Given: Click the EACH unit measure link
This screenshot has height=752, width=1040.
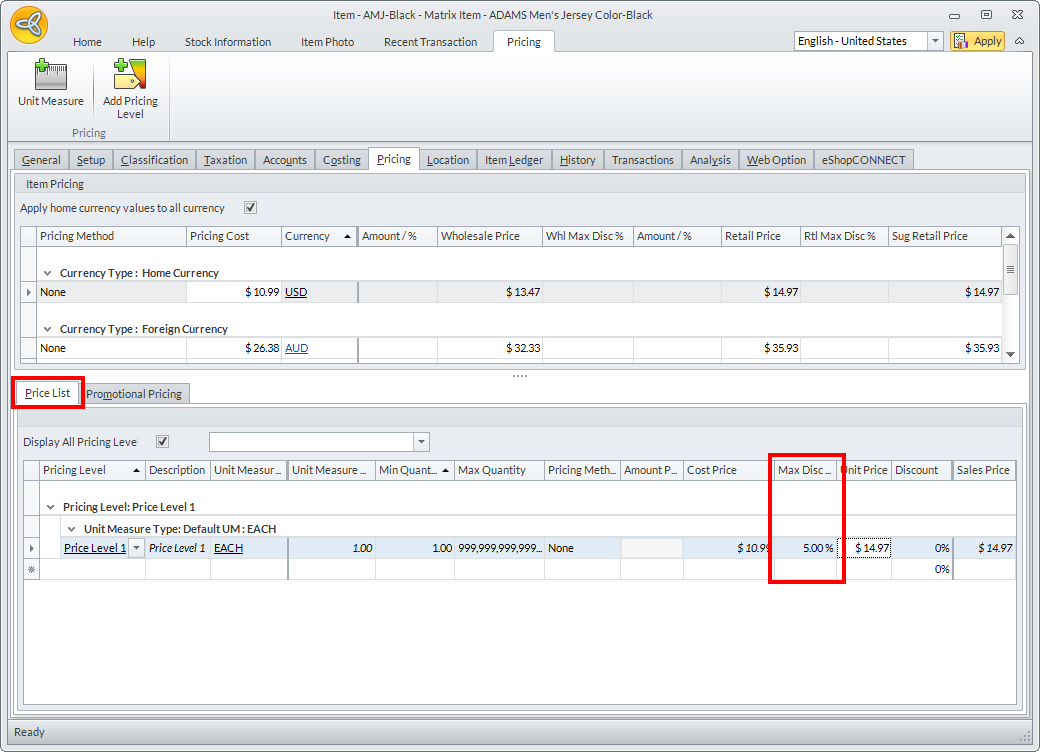Looking at the screenshot, I should coord(228,548).
